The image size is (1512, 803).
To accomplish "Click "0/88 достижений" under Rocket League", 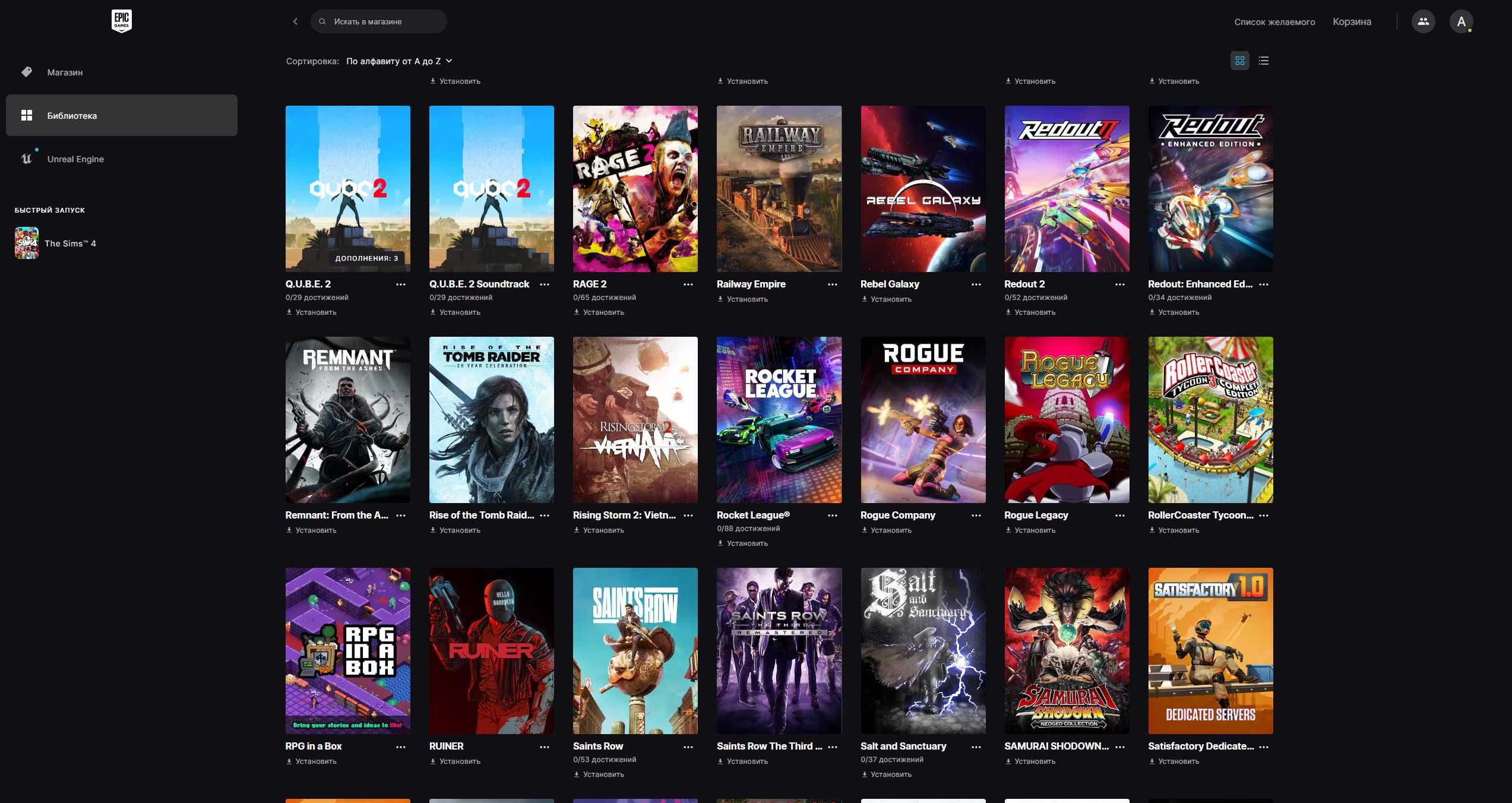I will pyautogui.click(x=748, y=529).
